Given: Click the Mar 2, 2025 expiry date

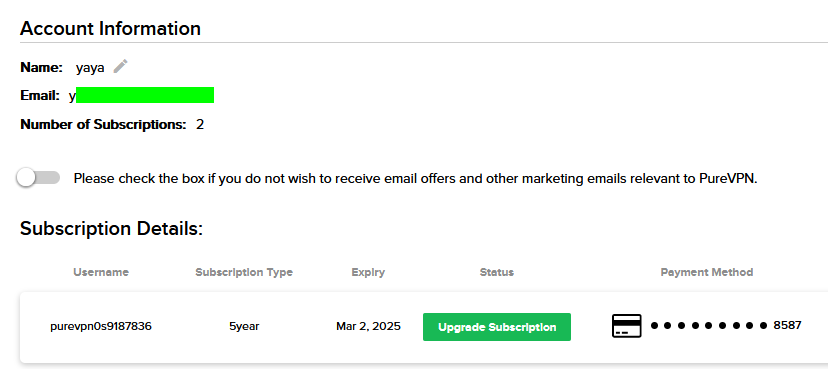Looking at the screenshot, I should pos(368,326).
